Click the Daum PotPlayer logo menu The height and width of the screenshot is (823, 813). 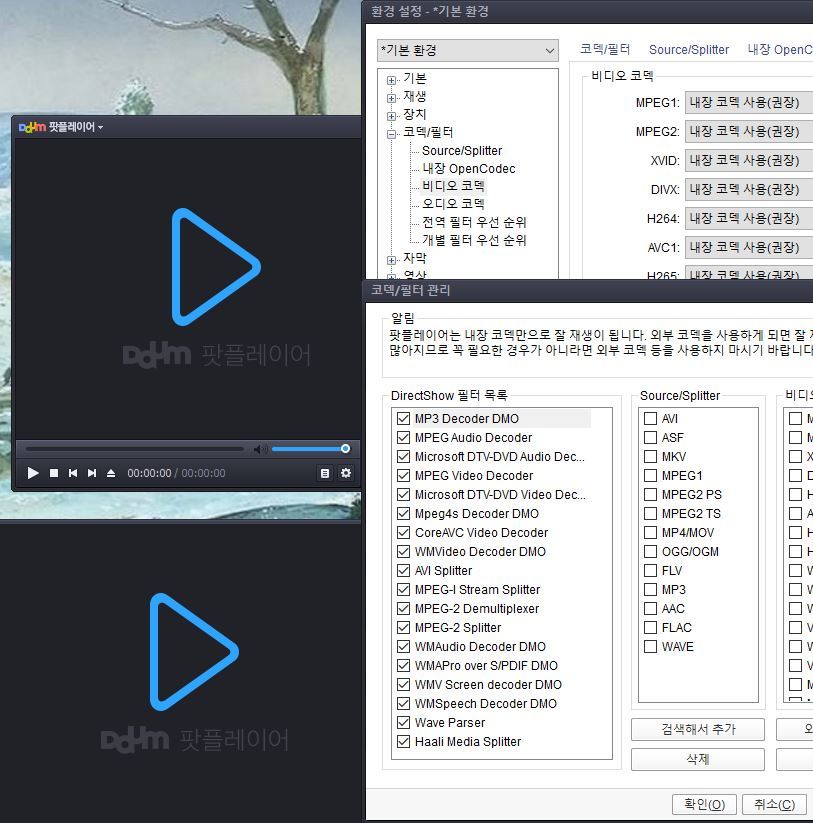point(60,127)
